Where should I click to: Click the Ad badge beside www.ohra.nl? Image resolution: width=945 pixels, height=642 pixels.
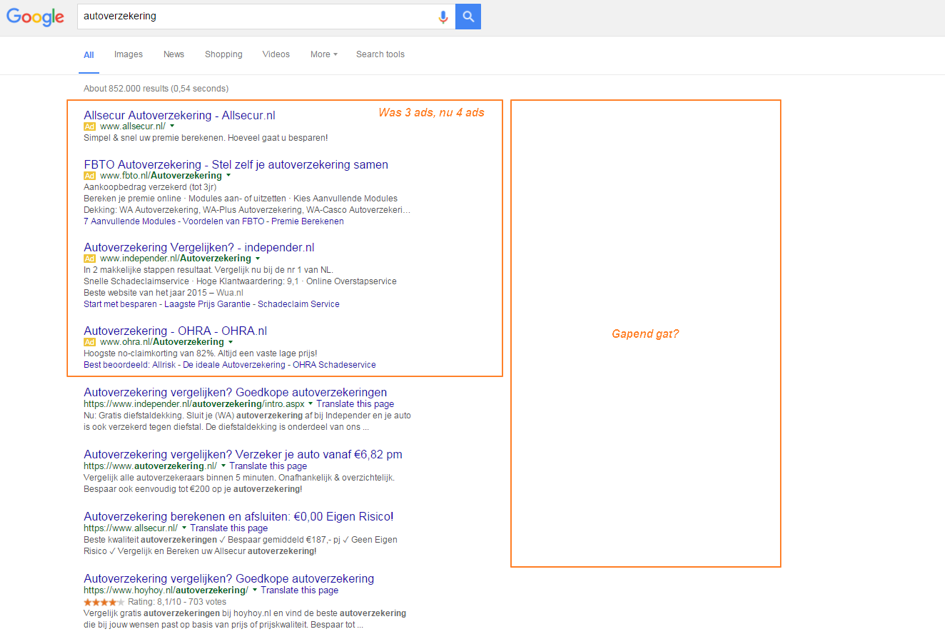click(x=89, y=342)
